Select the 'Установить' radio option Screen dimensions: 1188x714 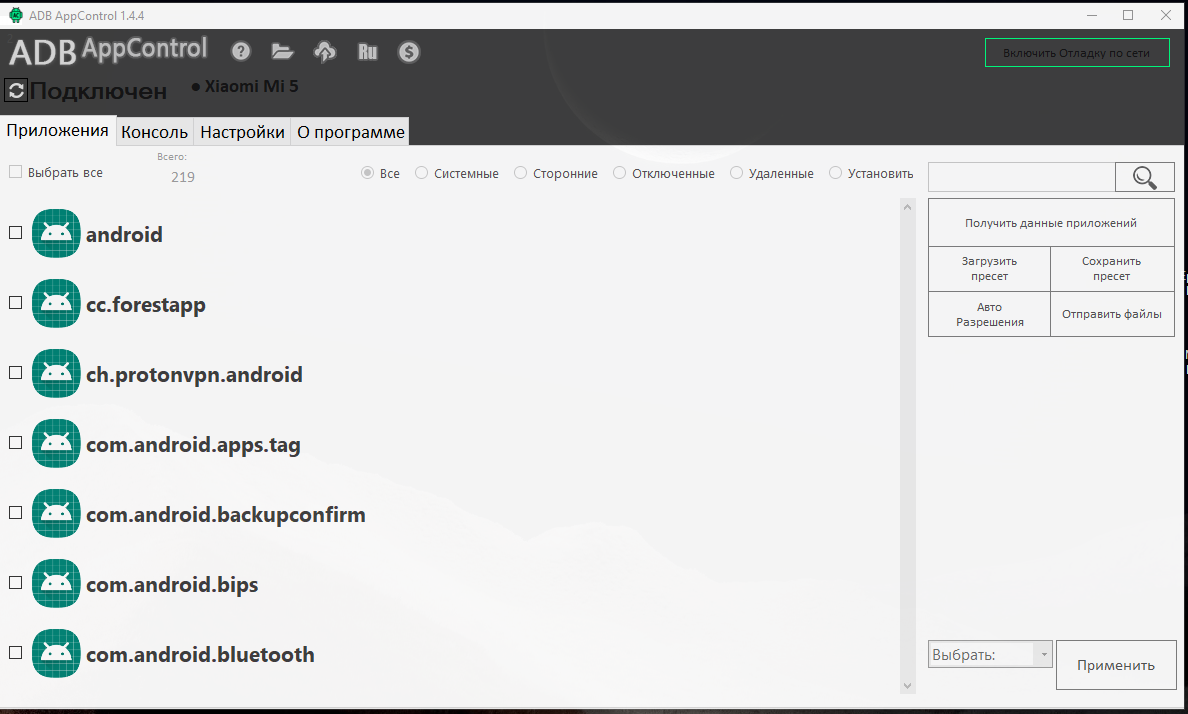836,173
